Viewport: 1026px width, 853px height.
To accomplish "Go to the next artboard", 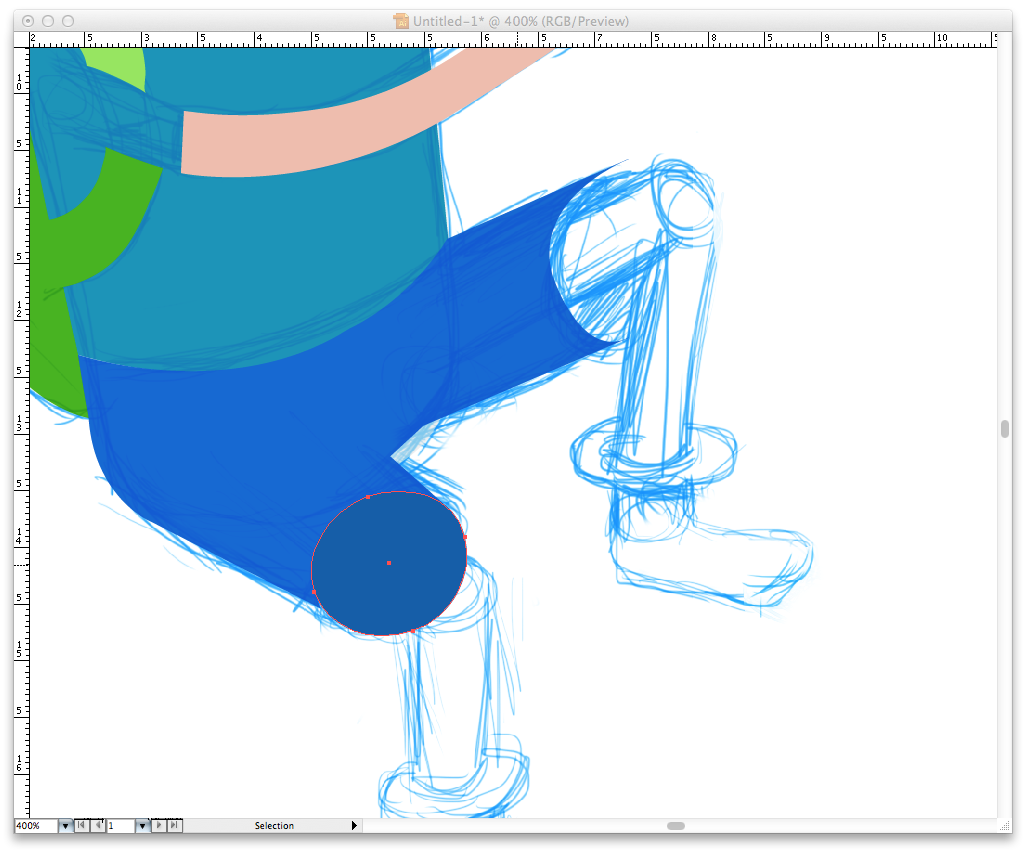I will point(160,826).
